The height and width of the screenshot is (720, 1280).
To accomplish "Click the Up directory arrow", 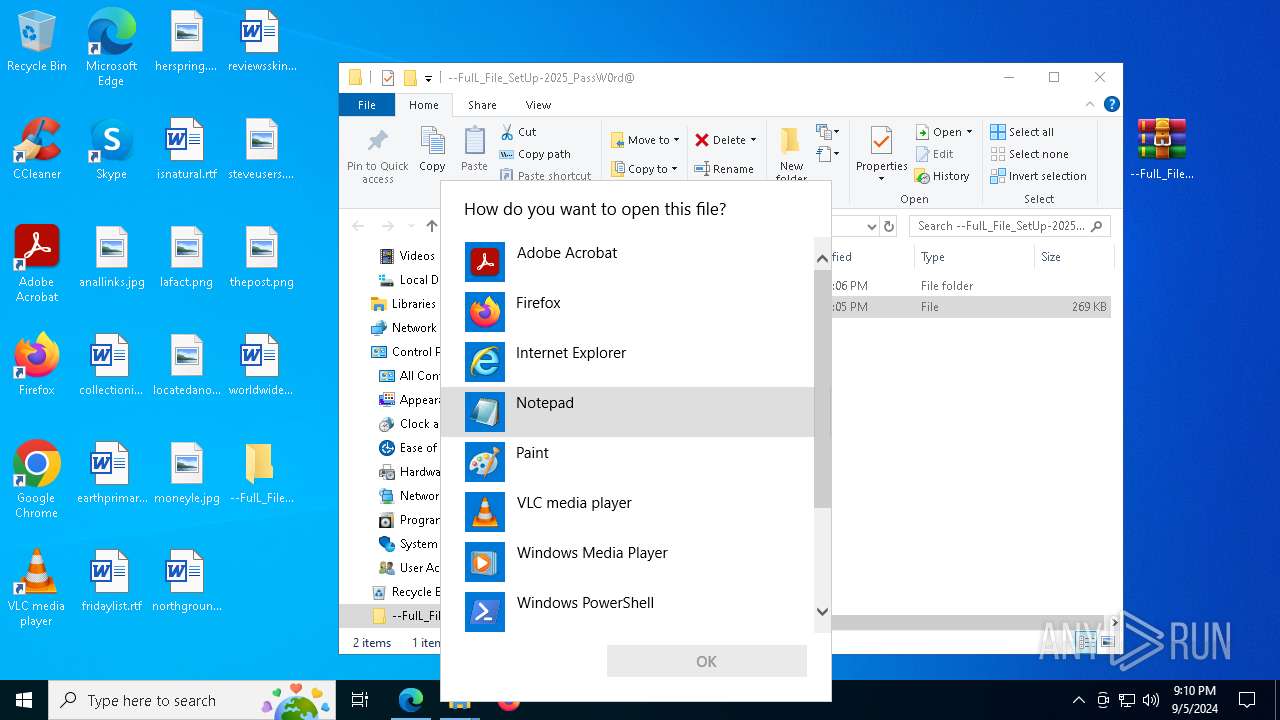I will [x=431, y=226].
